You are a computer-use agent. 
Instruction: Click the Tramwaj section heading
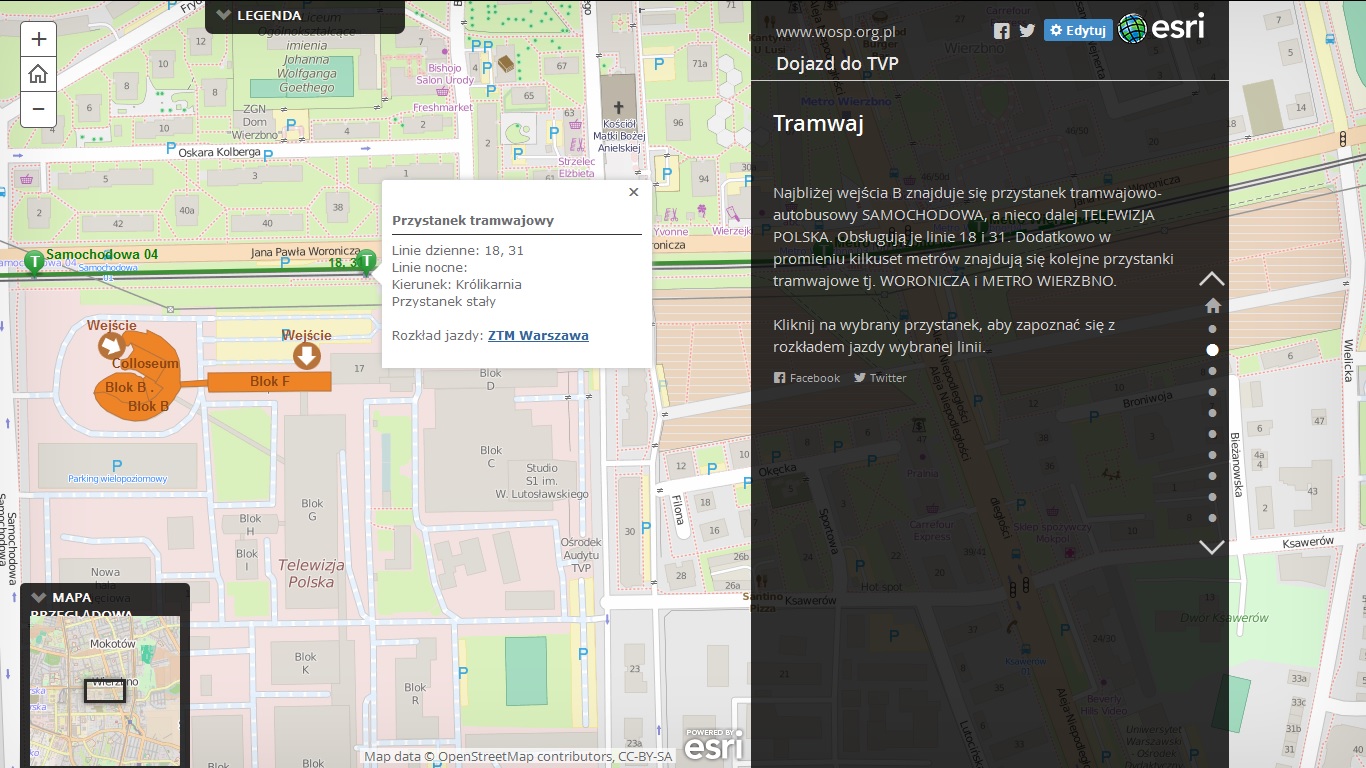[x=818, y=123]
